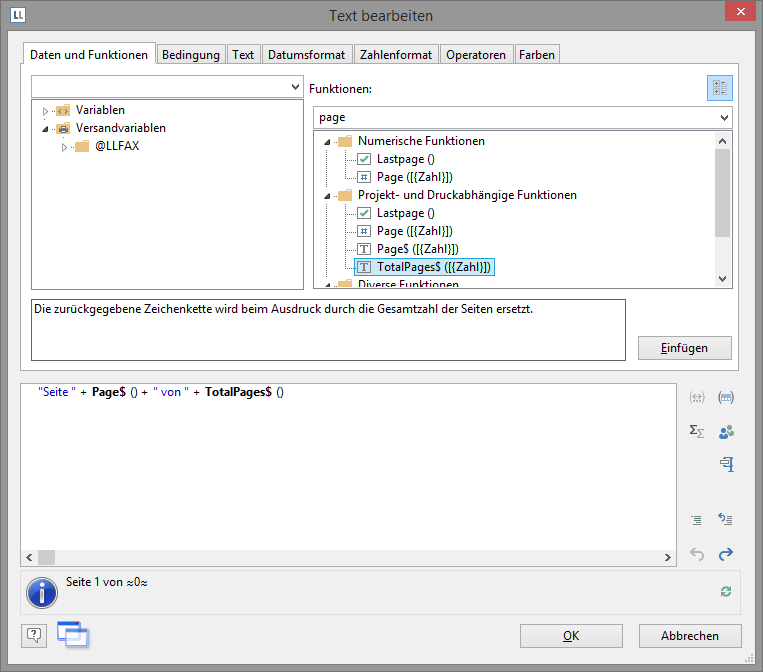The image size is (763, 672).
Task: Click the green refresh preview icon
Action: (x=726, y=592)
